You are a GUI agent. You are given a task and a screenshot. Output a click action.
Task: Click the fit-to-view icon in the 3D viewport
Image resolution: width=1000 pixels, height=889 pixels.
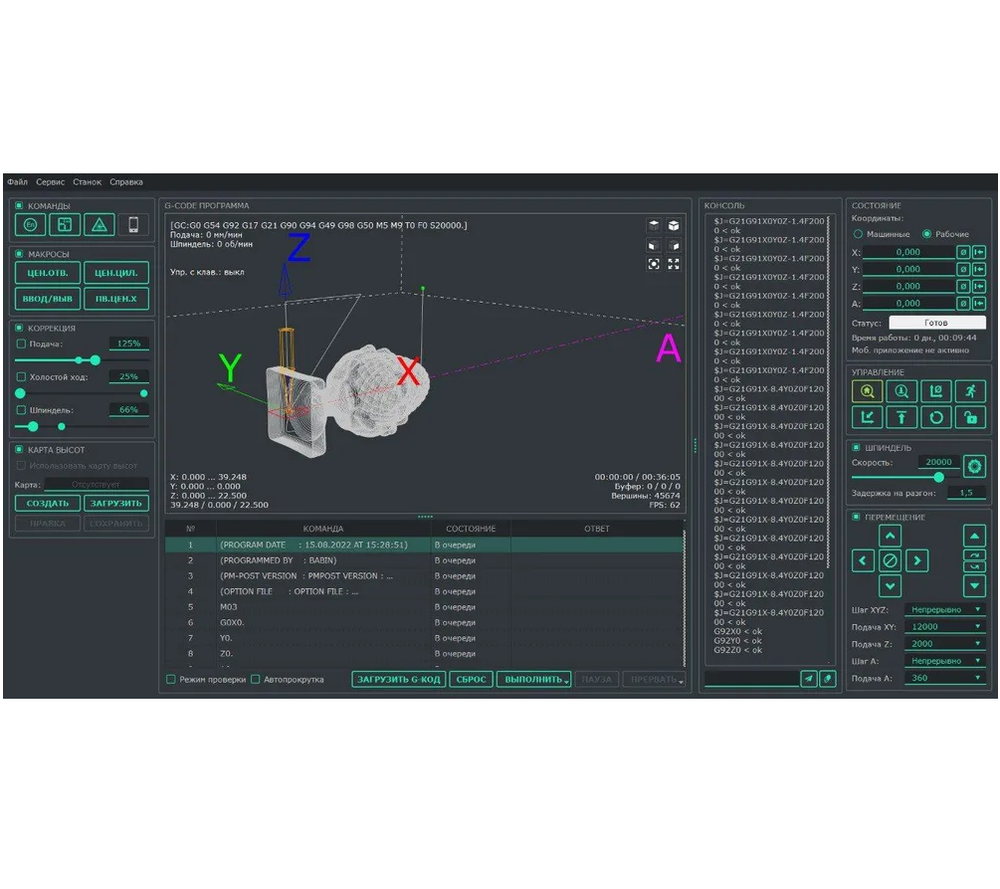pos(653,263)
